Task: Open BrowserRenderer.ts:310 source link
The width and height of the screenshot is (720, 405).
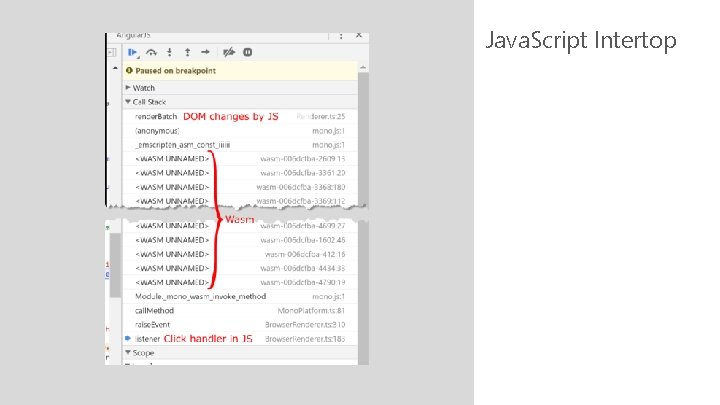Action: point(305,325)
